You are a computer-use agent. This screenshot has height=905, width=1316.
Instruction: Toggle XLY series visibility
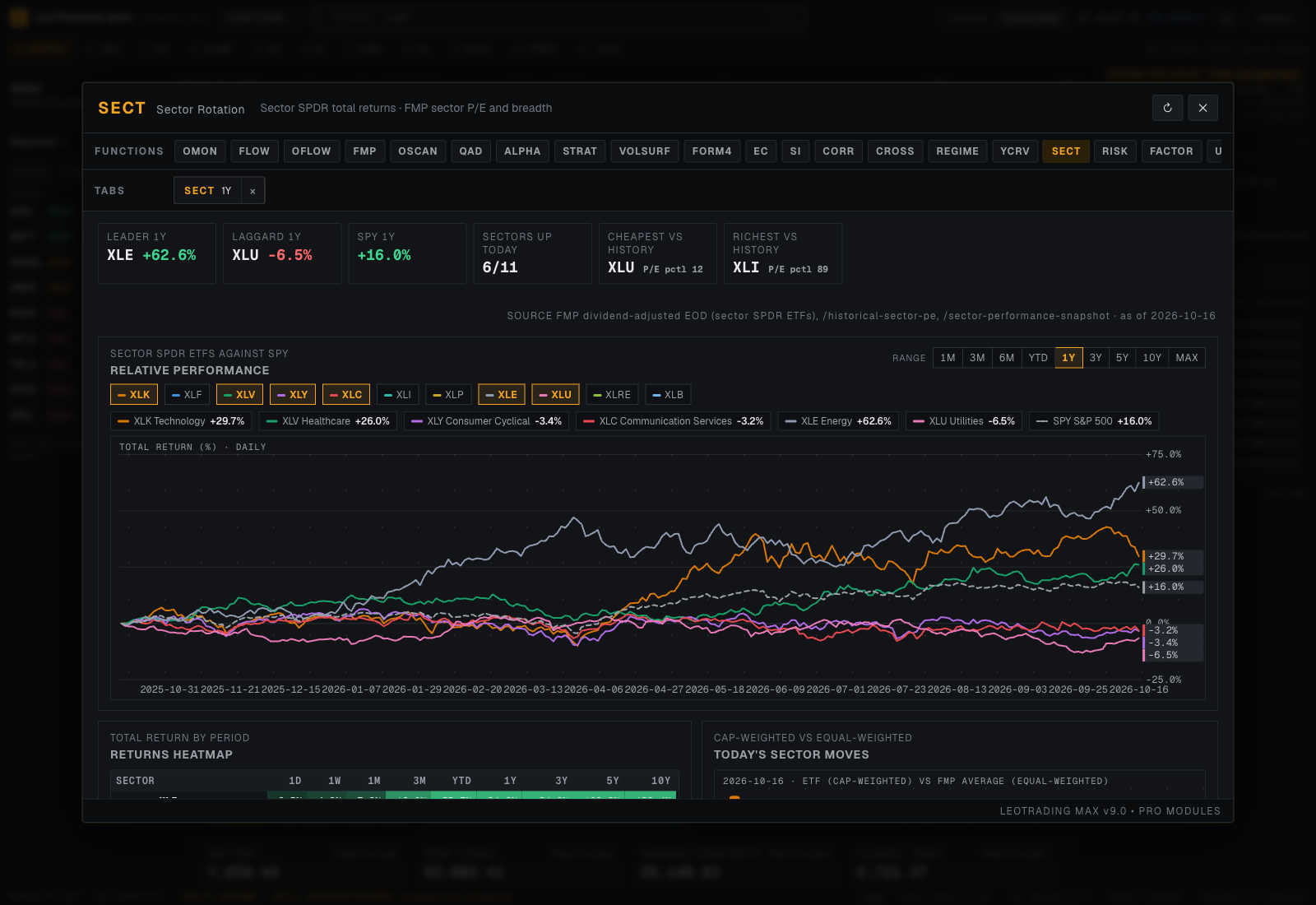(x=293, y=395)
